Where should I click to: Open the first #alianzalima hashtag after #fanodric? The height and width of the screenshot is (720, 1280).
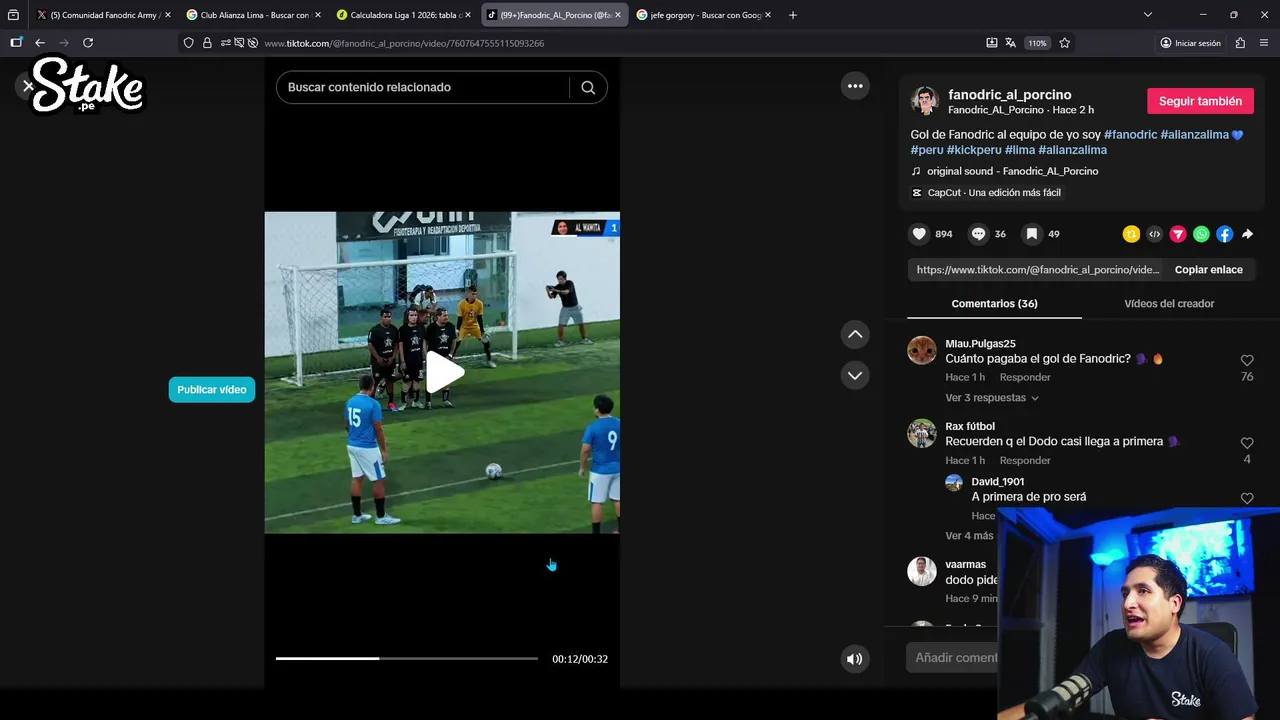coord(1195,134)
